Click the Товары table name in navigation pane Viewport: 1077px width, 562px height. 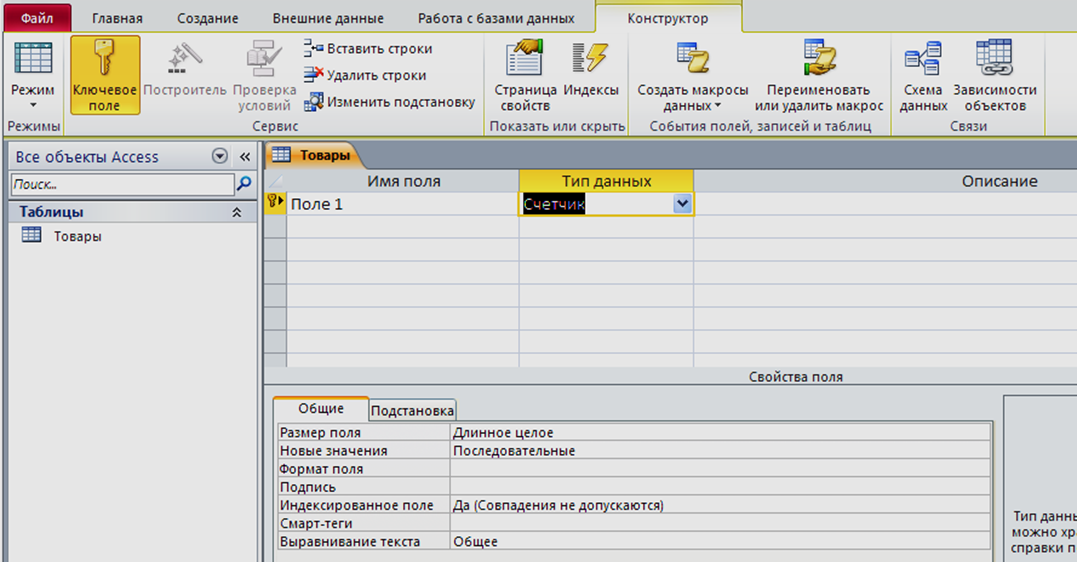point(78,236)
